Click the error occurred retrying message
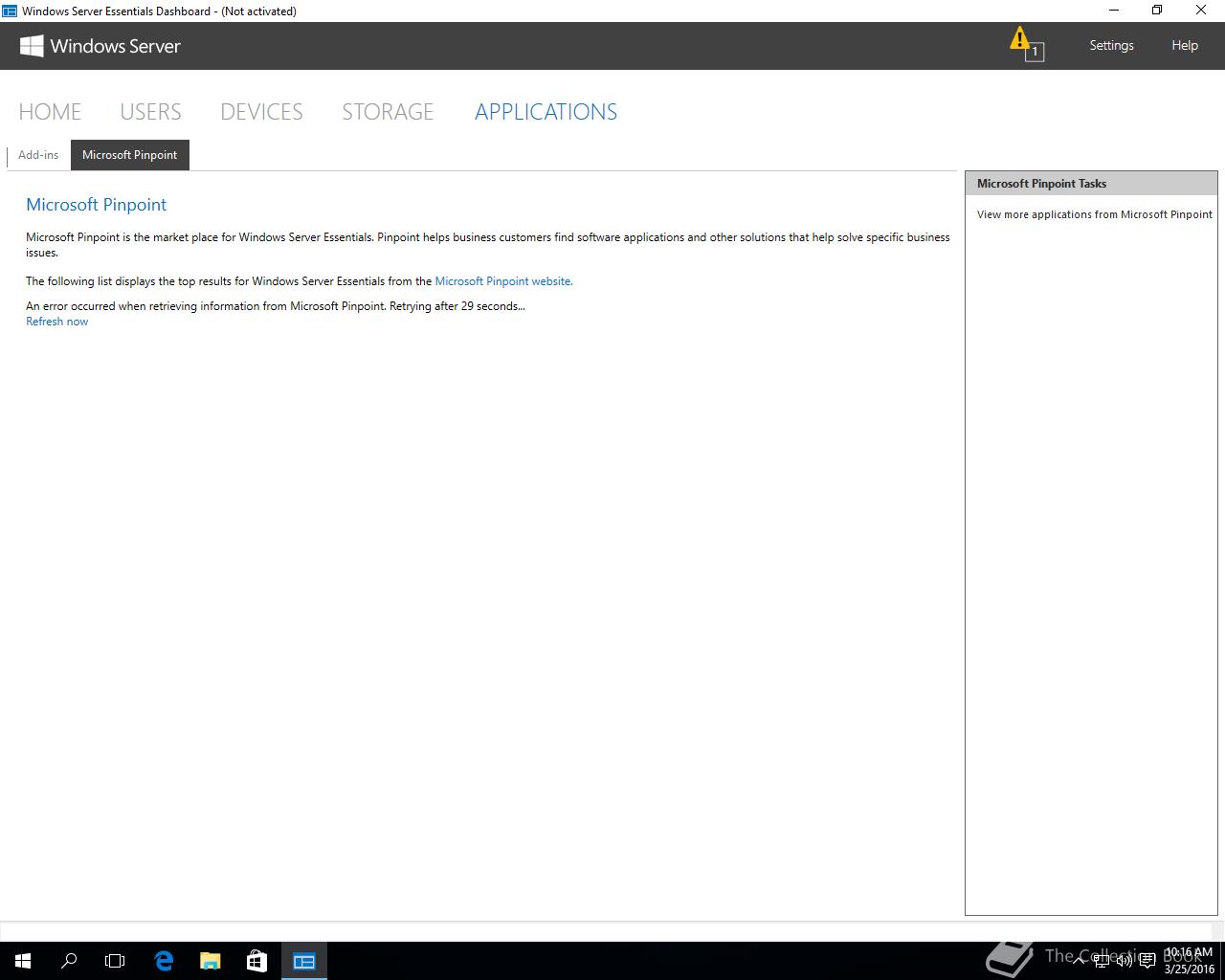 276,306
